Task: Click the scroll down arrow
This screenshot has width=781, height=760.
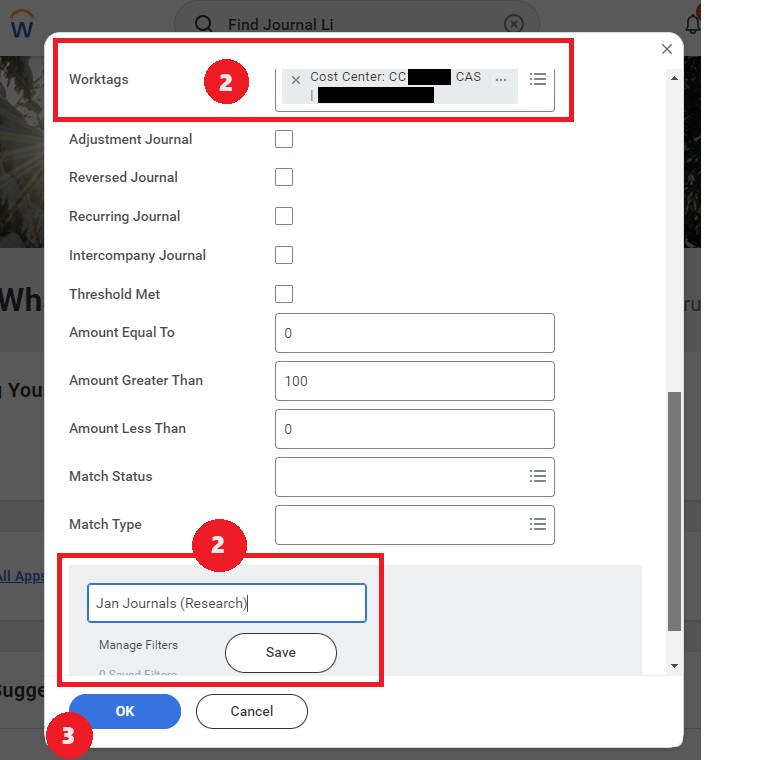Action: [x=674, y=666]
